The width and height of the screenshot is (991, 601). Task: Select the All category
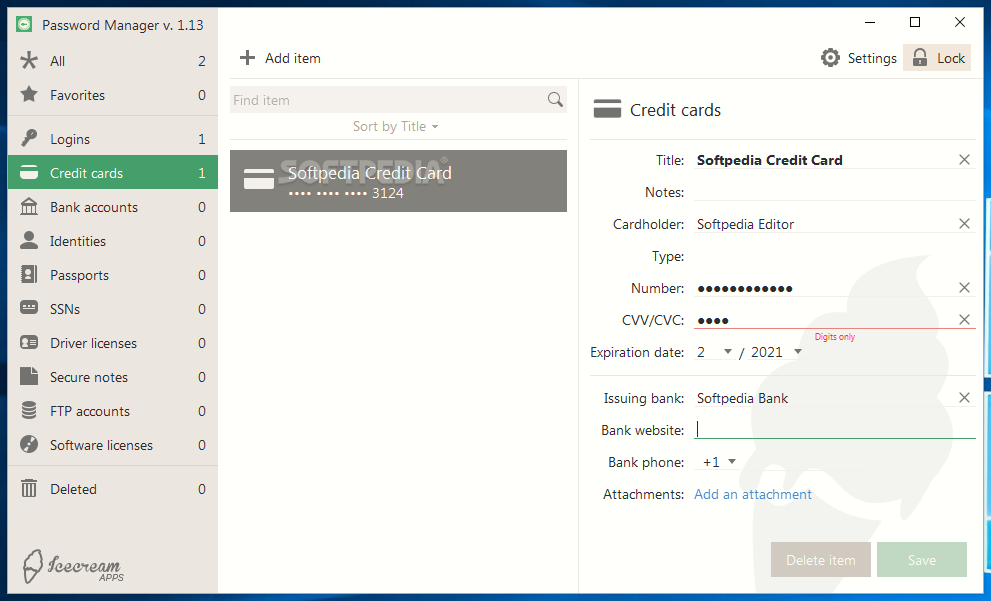point(112,61)
